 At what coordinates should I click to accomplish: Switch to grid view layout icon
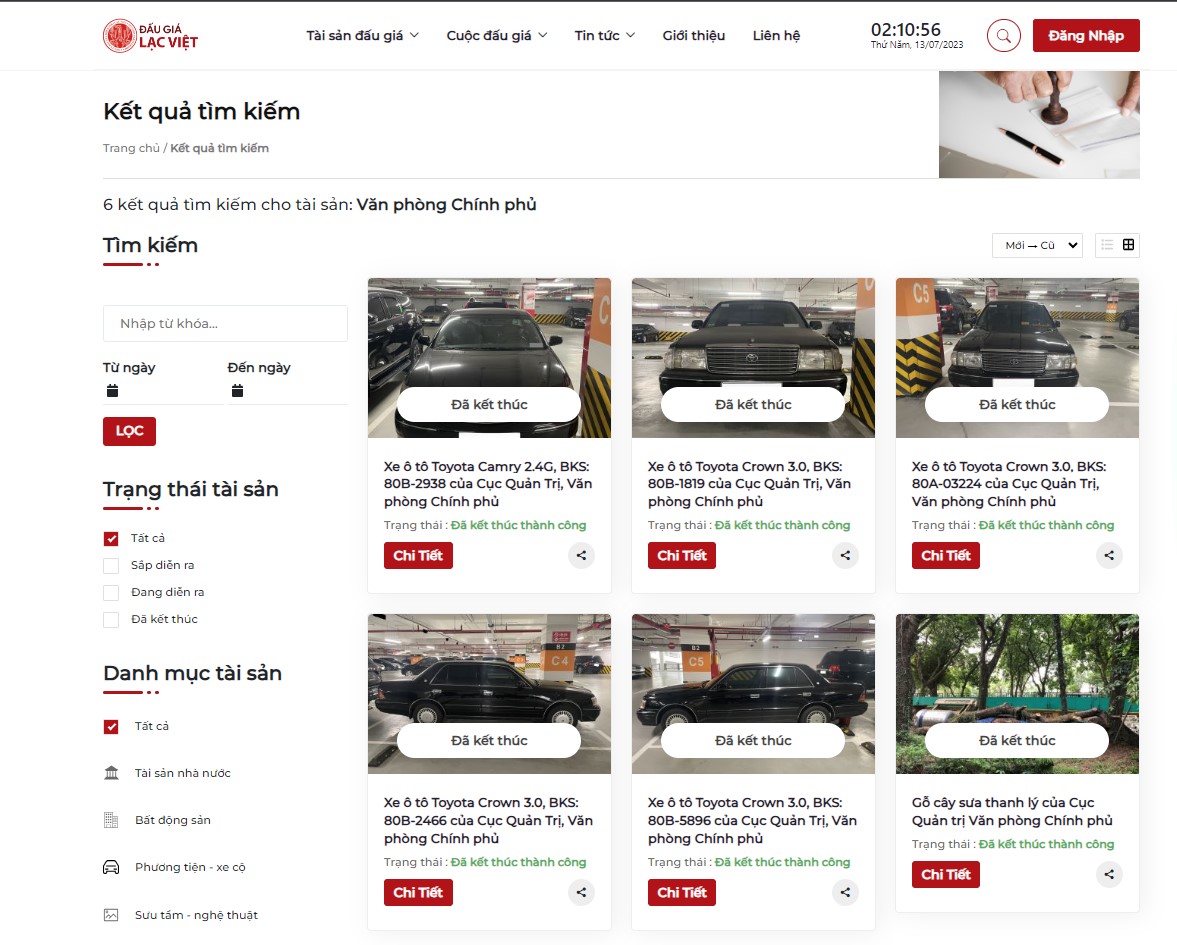click(1128, 245)
